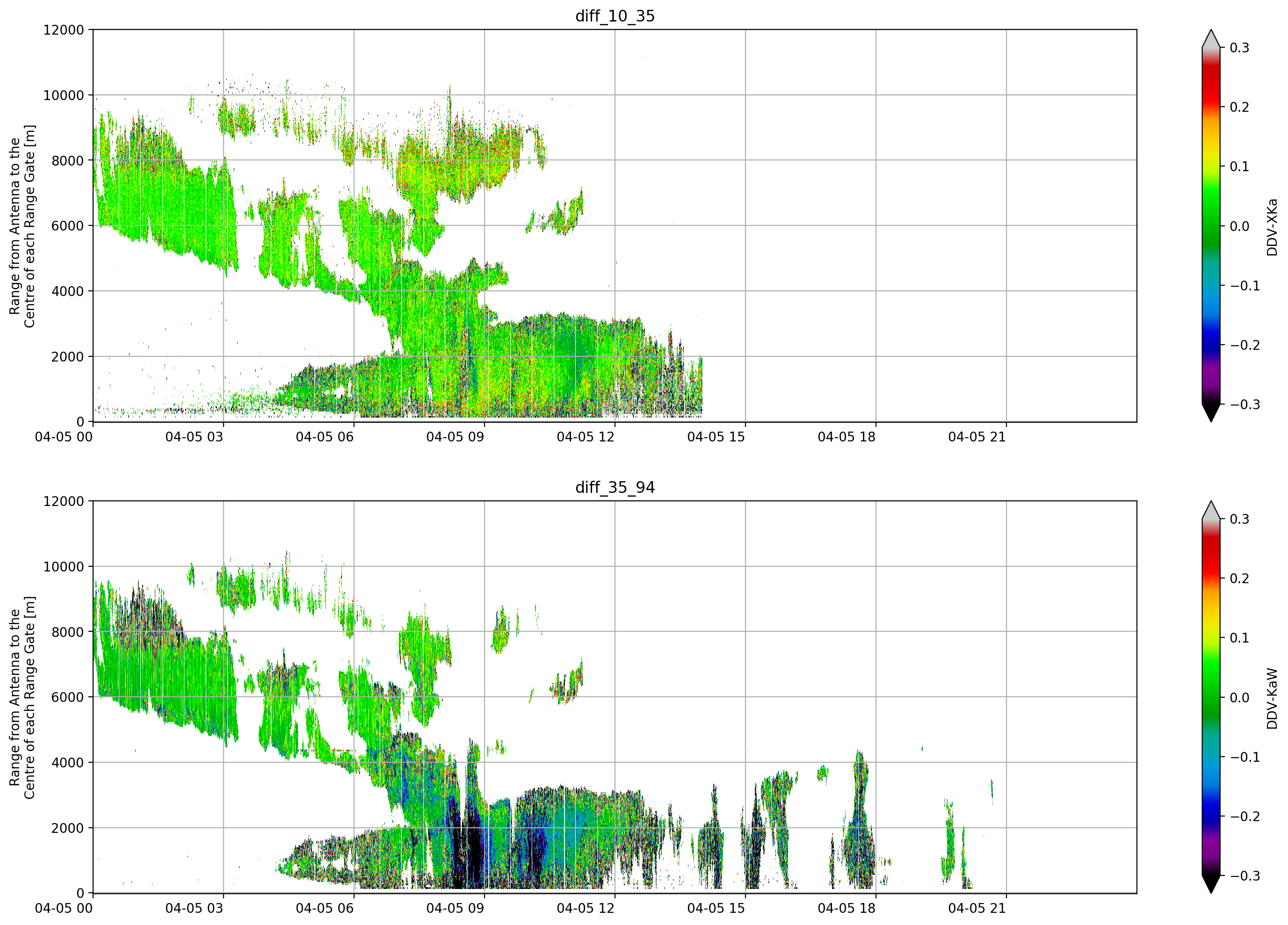Image resolution: width=1288 pixels, height=925 pixels.
Task: Click the 4000 y-tick of diff_10_35 plot
Action: coord(67,291)
